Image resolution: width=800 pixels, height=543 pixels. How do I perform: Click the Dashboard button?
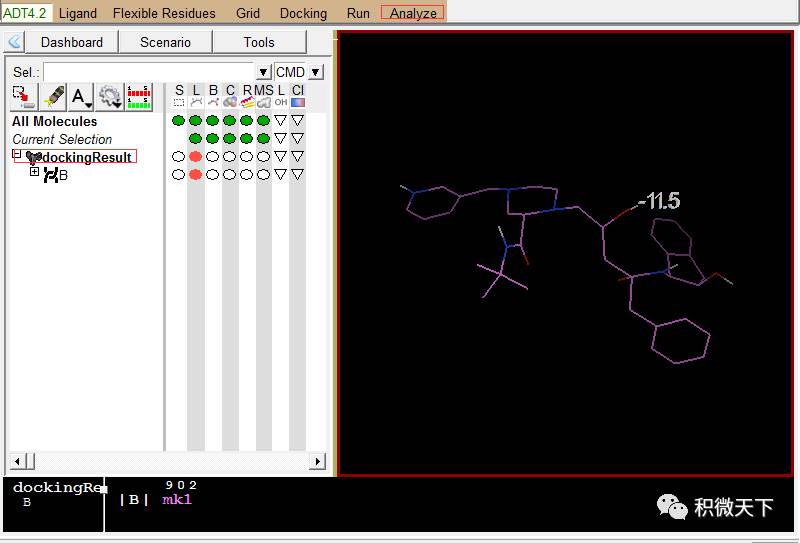coord(72,42)
